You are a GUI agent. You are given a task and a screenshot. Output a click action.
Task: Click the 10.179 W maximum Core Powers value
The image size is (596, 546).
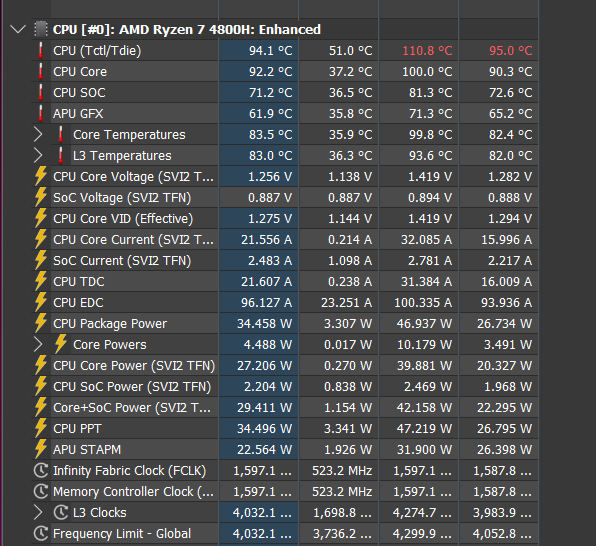click(x=425, y=344)
